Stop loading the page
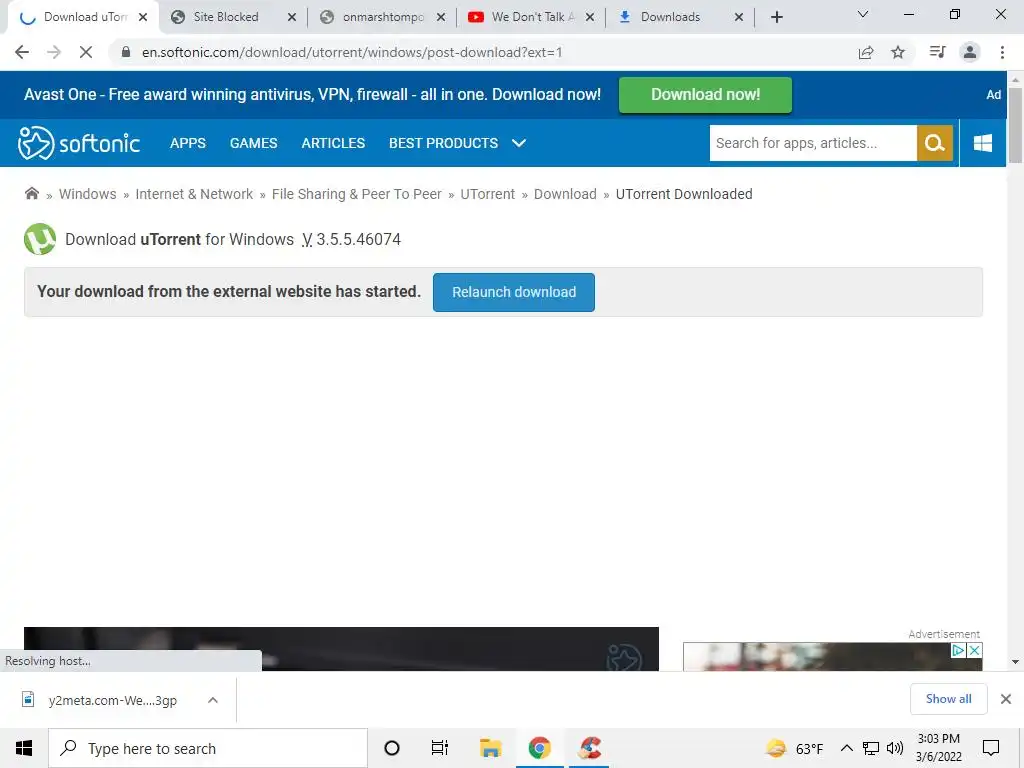The image size is (1024, 768). point(86,52)
